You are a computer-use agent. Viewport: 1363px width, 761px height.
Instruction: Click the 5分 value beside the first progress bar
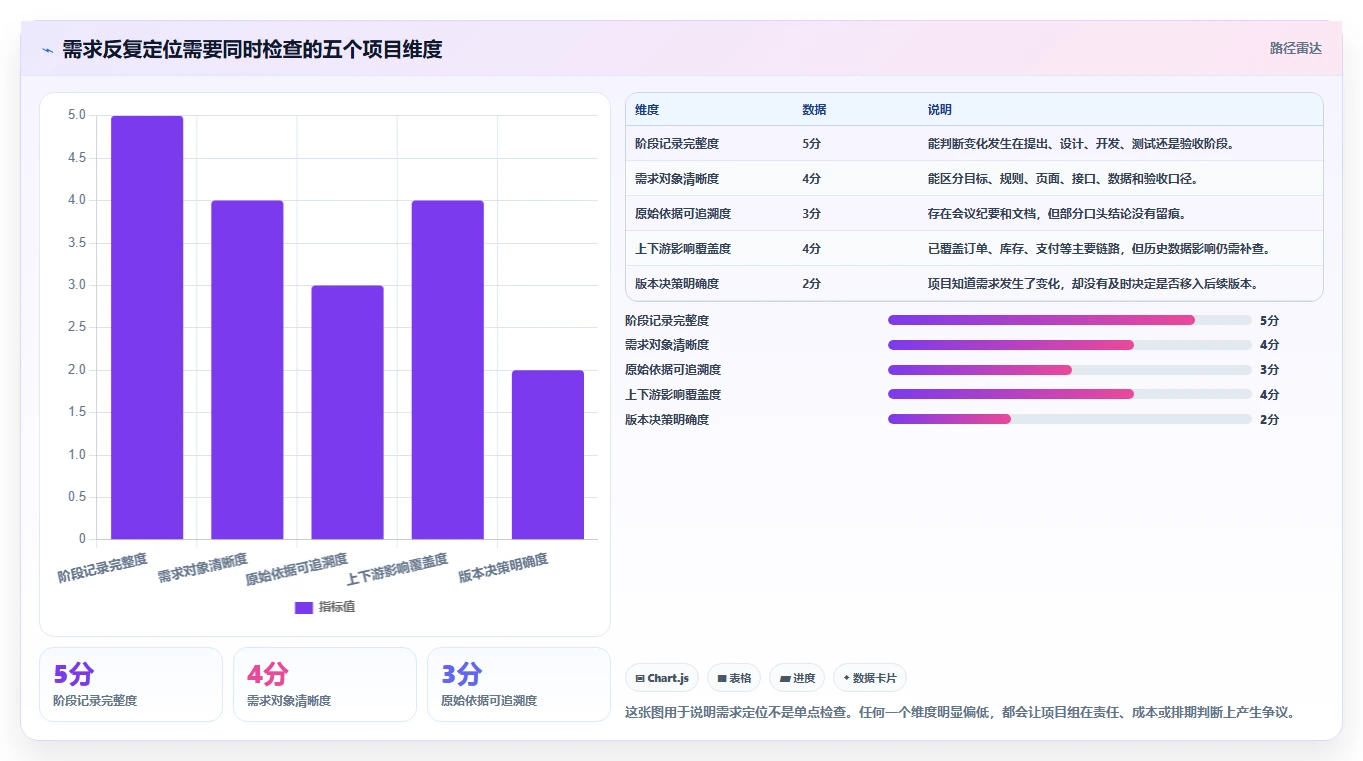point(1269,320)
